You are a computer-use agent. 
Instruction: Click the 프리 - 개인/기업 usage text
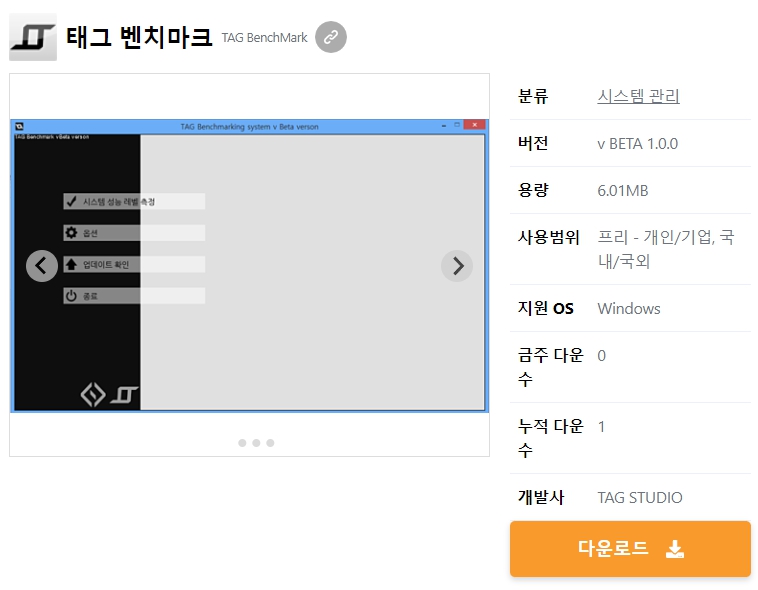[666, 249]
